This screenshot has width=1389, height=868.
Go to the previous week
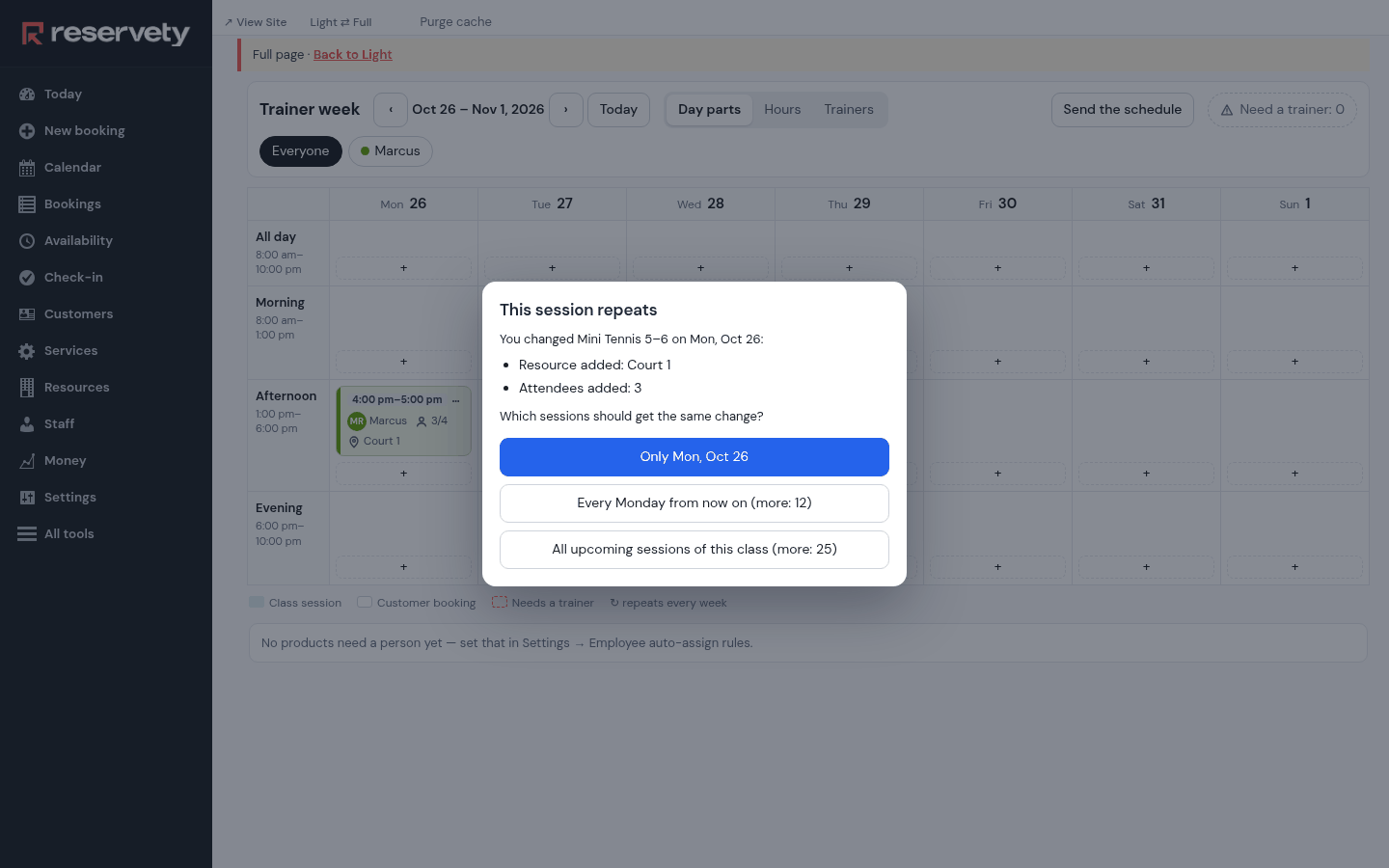point(391,110)
